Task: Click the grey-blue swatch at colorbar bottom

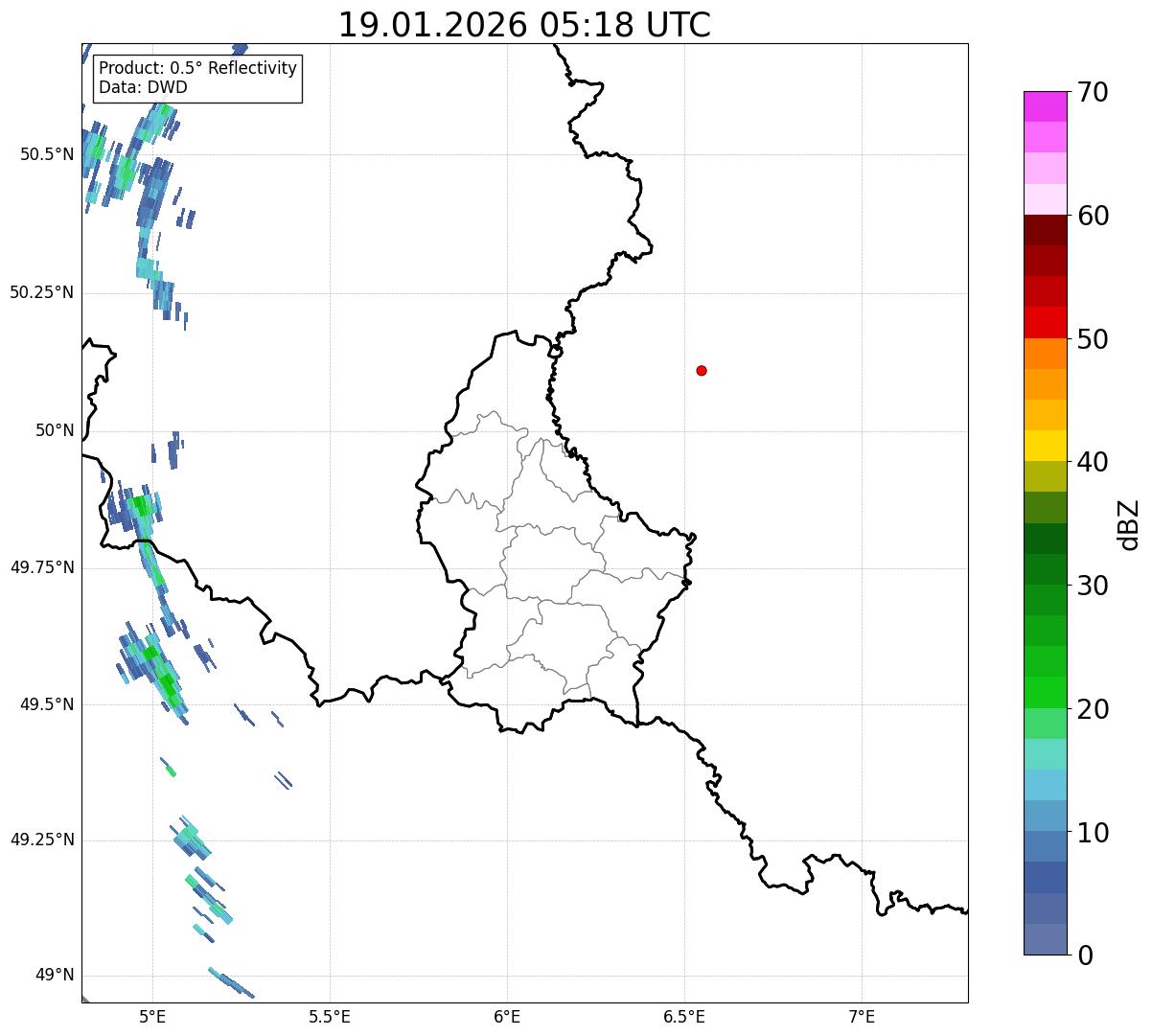Action: pyautogui.click(x=1045, y=939)
